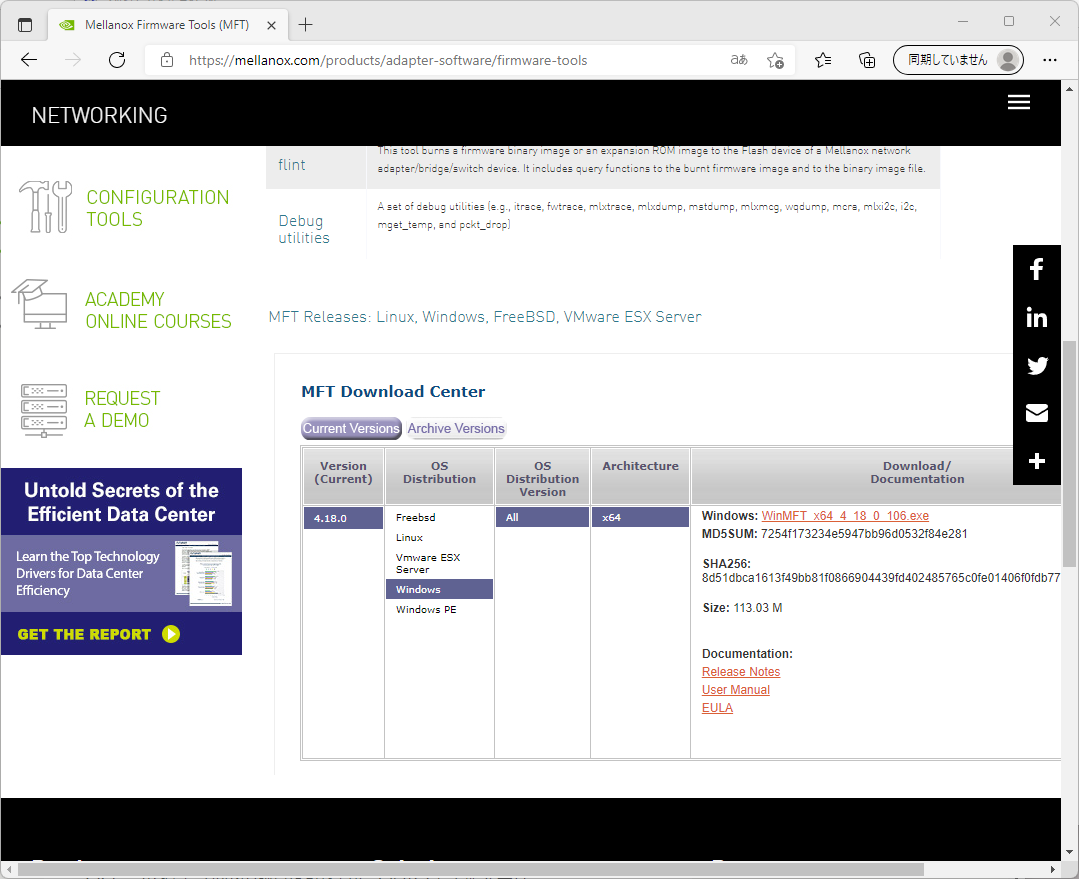The width and height of the screenshot is (1079, 879).
Task: Click the Download/Documentation column header
Action: [917, 472]
